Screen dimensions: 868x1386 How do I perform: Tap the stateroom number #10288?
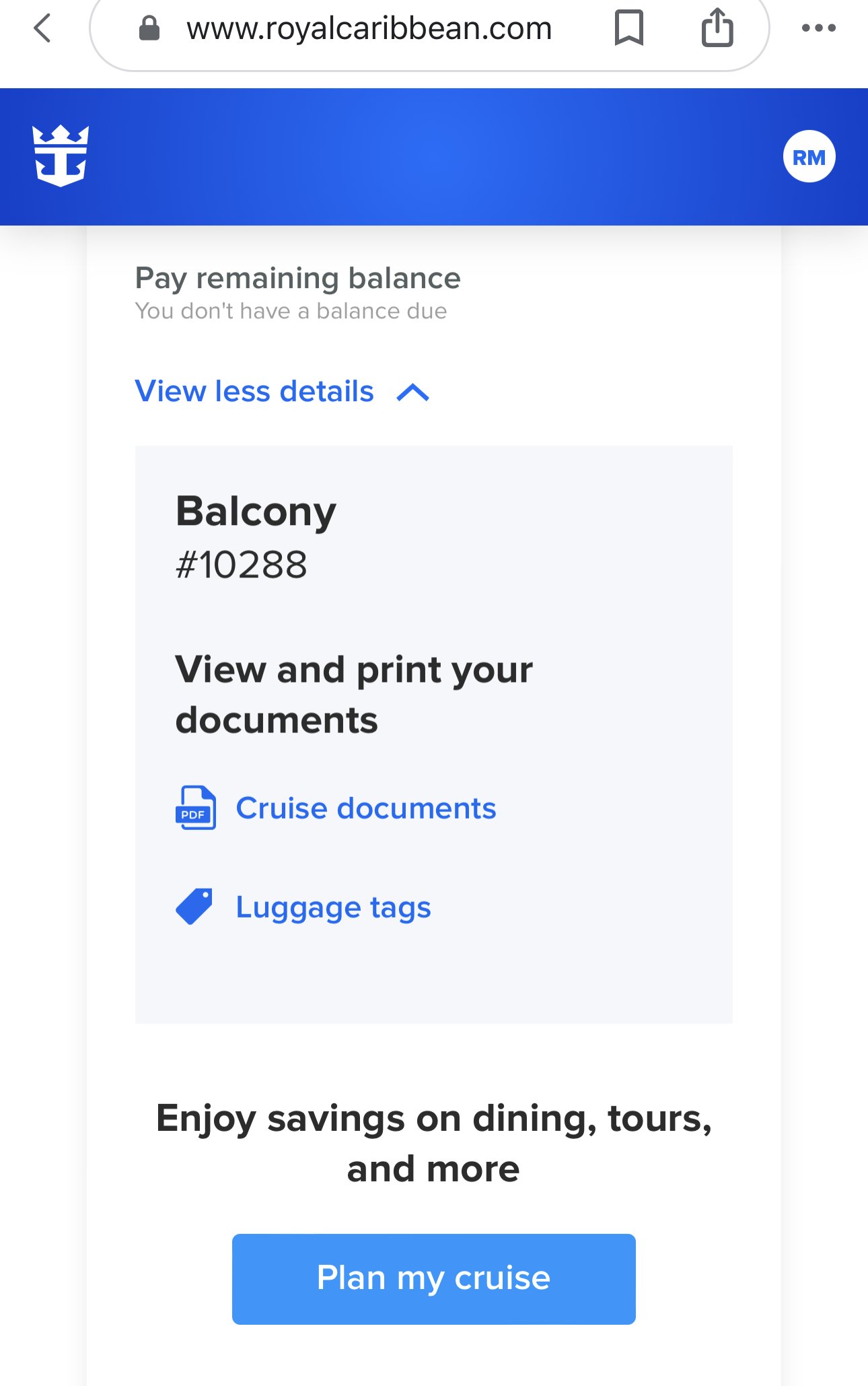(x=242, y=564)
